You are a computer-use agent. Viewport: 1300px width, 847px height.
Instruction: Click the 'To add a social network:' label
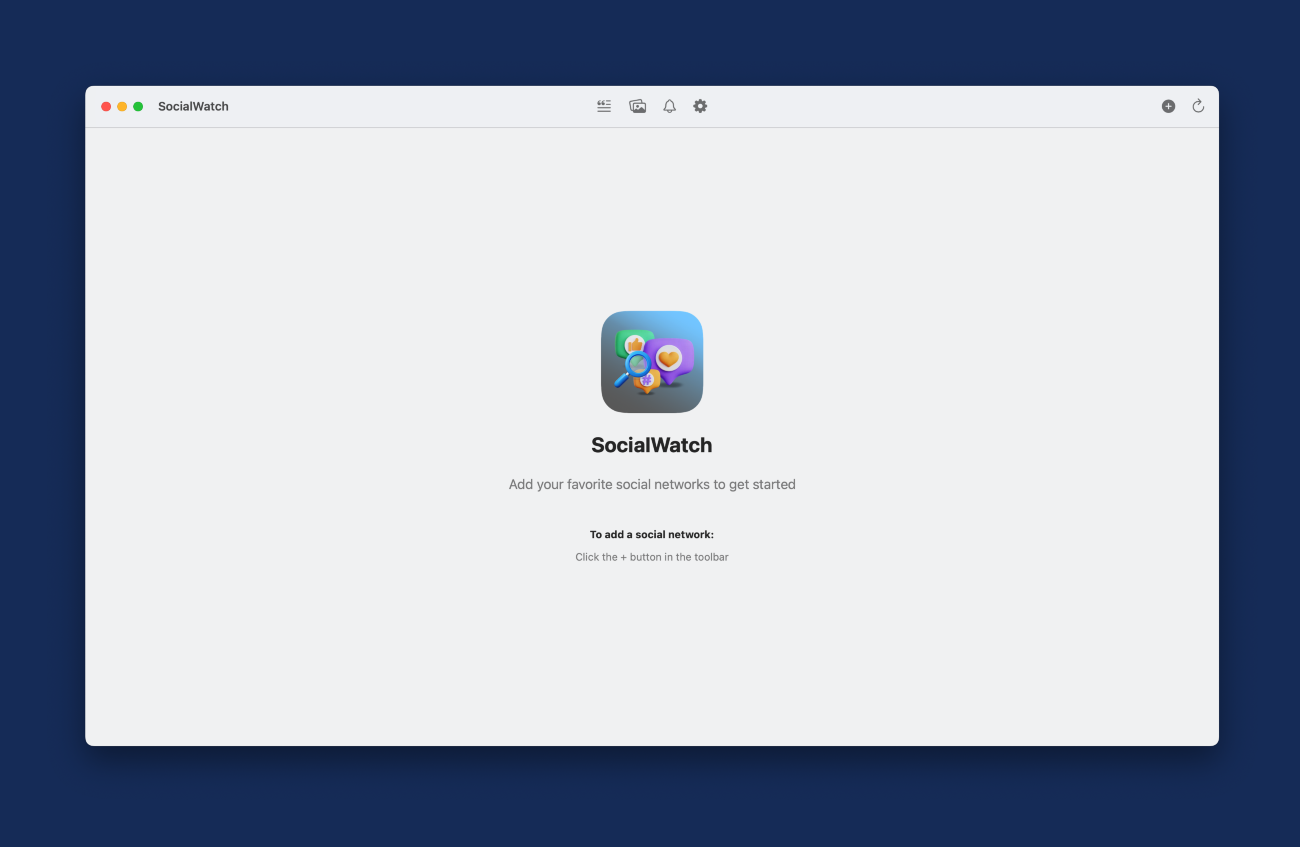(652, 535)
